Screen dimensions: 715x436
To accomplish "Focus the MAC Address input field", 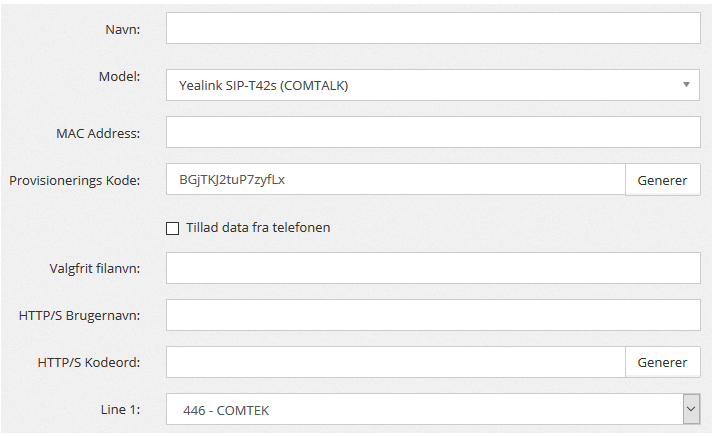I will tap(433, 132).
